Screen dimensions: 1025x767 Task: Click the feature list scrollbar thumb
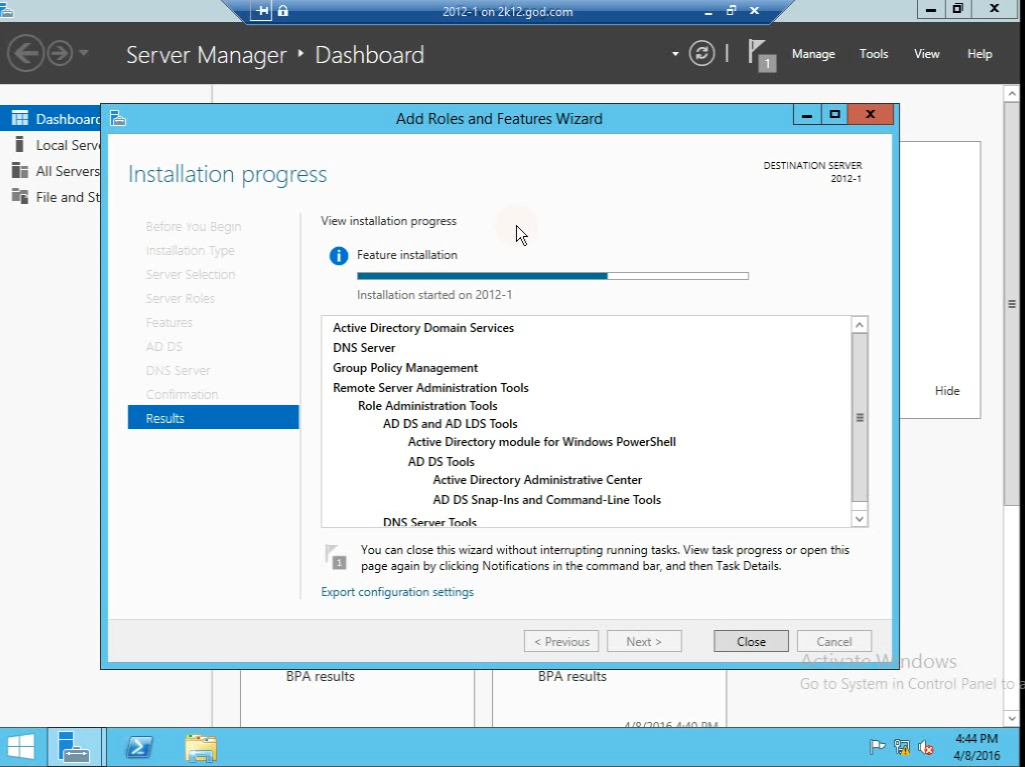pyautogui.click(x=860, y=417)
